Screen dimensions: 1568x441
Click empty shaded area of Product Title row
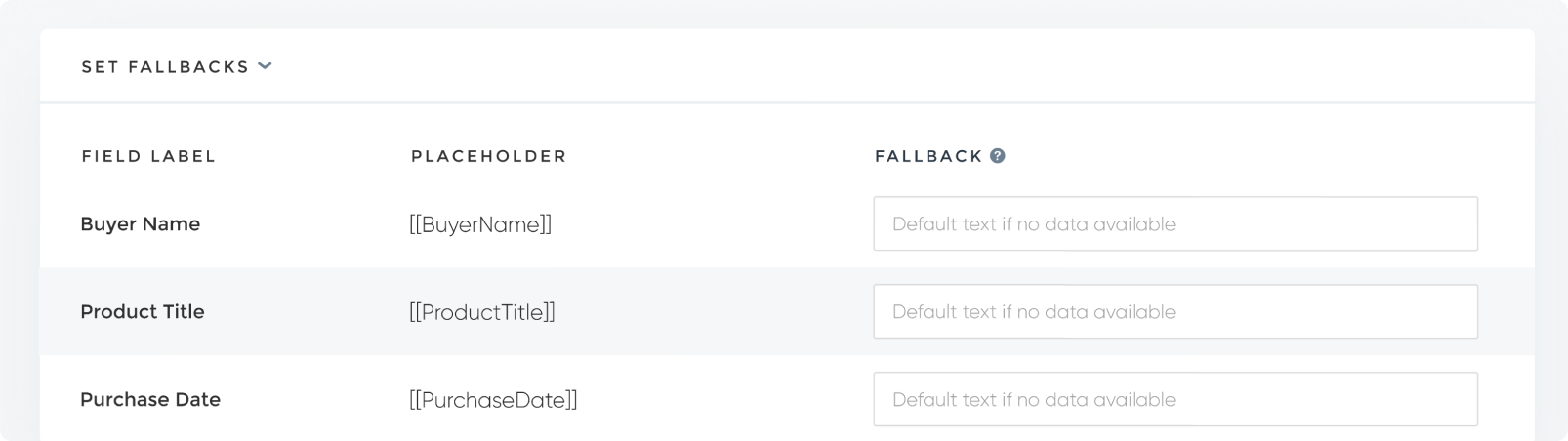(713, 311)
